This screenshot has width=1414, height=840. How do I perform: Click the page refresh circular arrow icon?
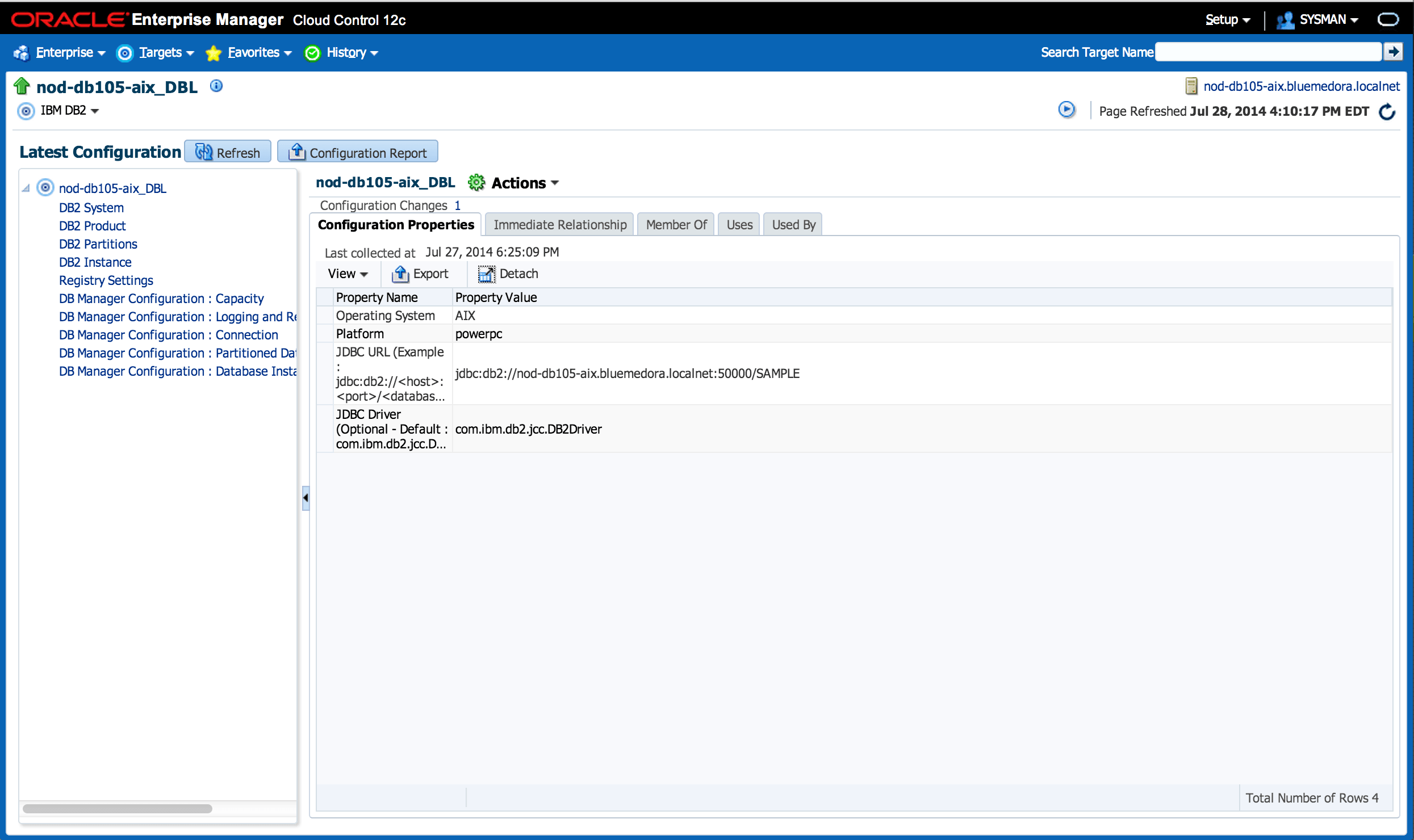coord(1387,111)
